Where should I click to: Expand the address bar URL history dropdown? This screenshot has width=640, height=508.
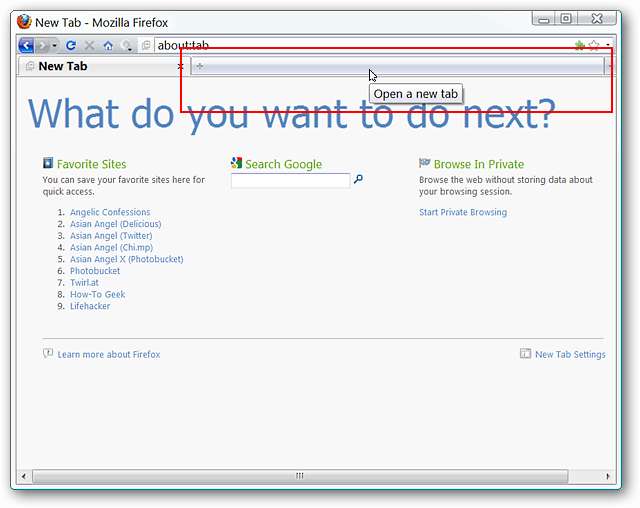[x=608, y=45]
